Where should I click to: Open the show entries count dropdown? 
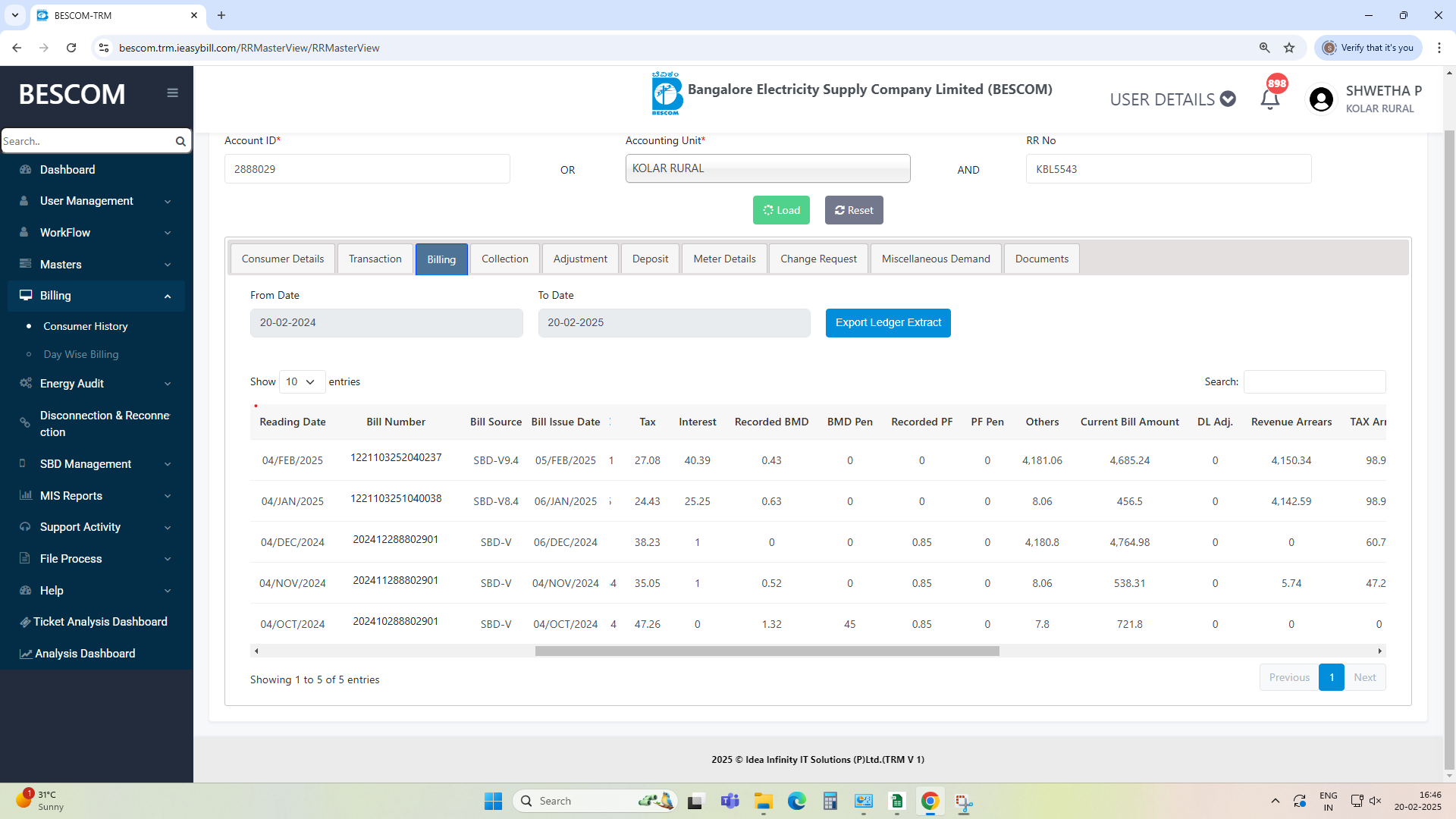pos(302,381)
